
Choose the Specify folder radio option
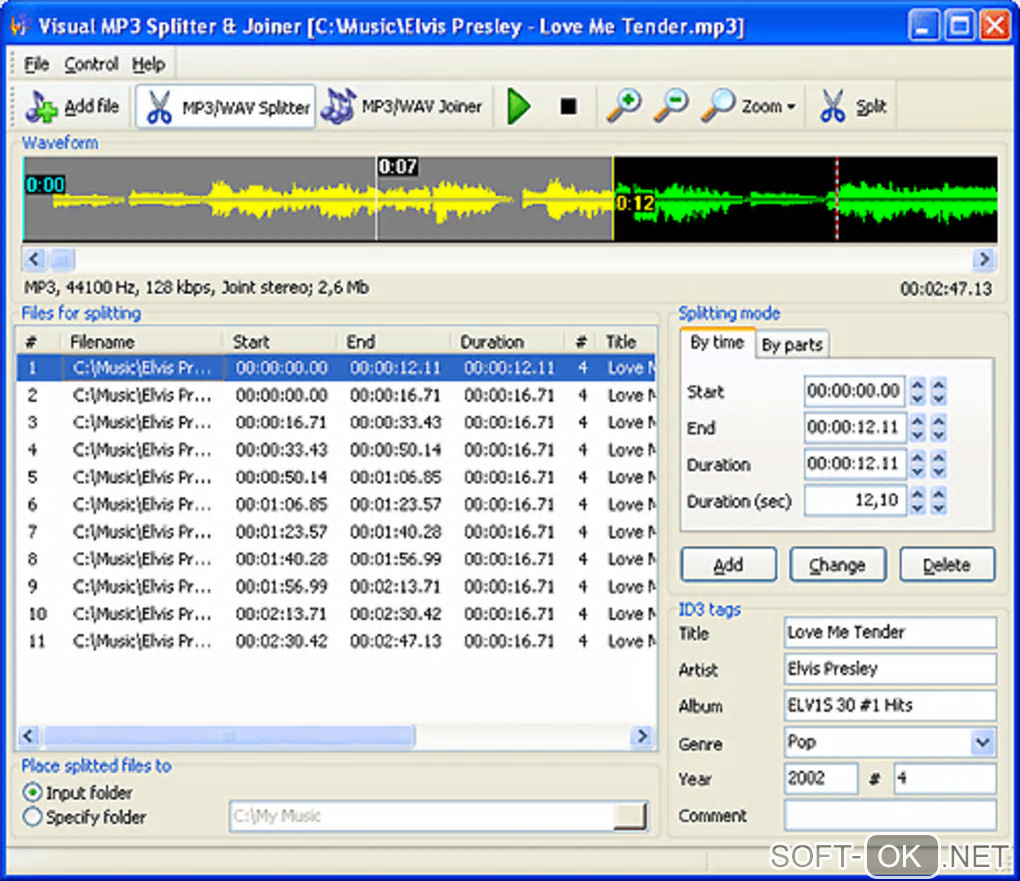pos(33,817)
